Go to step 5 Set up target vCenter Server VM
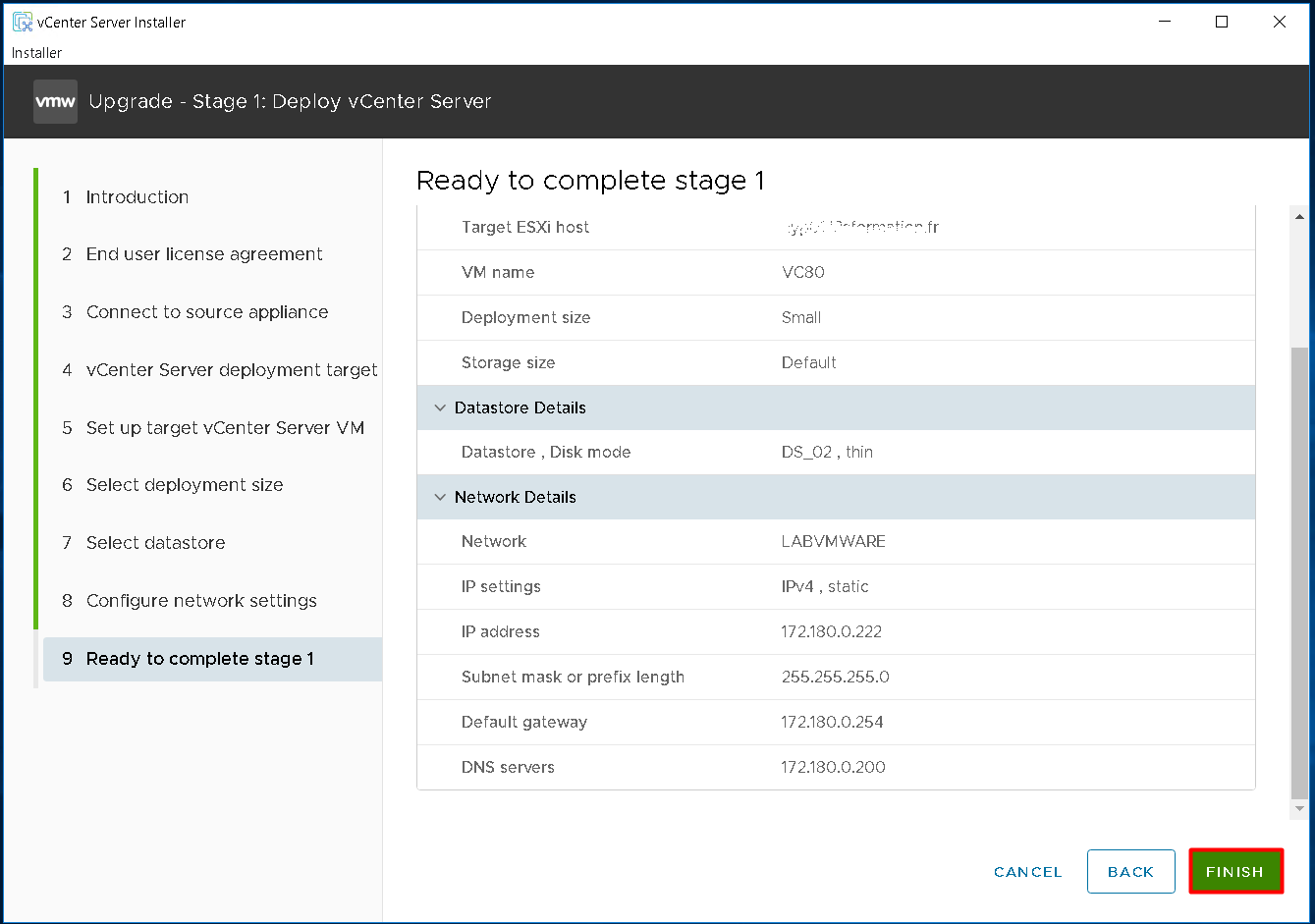The width and height of the screenshot is (1315, 924). coord(211,428)
